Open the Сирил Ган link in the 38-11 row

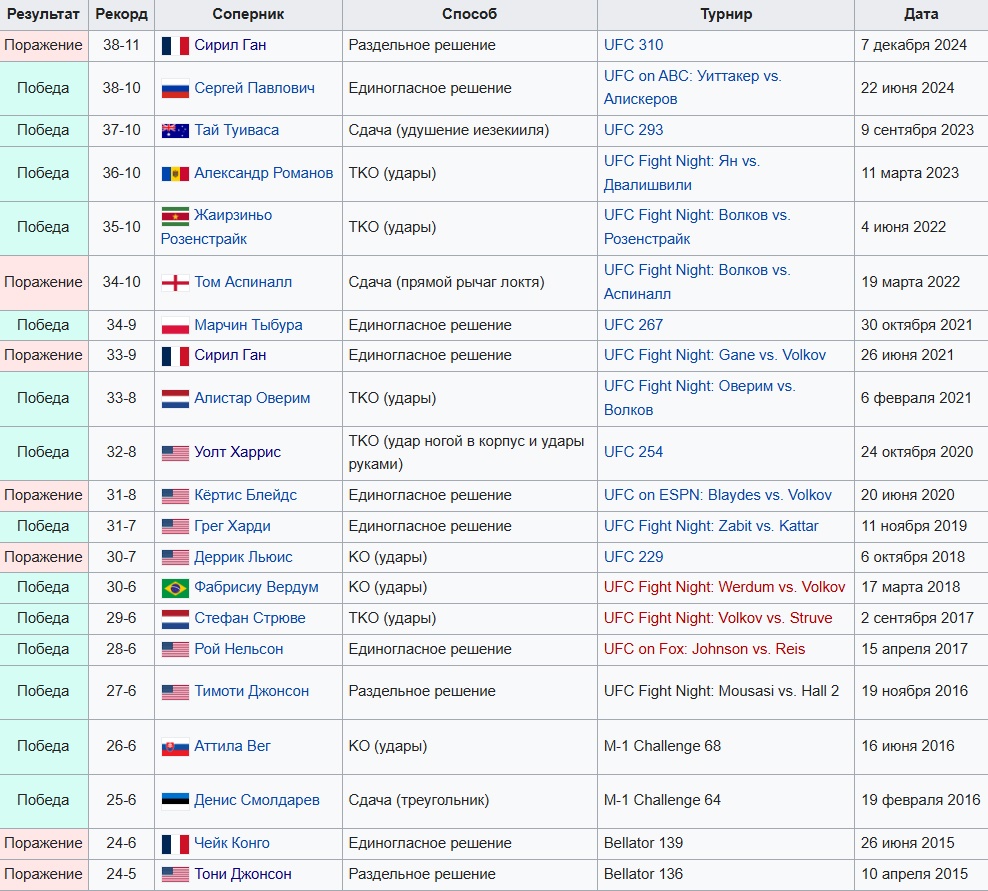tap(230, 45)
